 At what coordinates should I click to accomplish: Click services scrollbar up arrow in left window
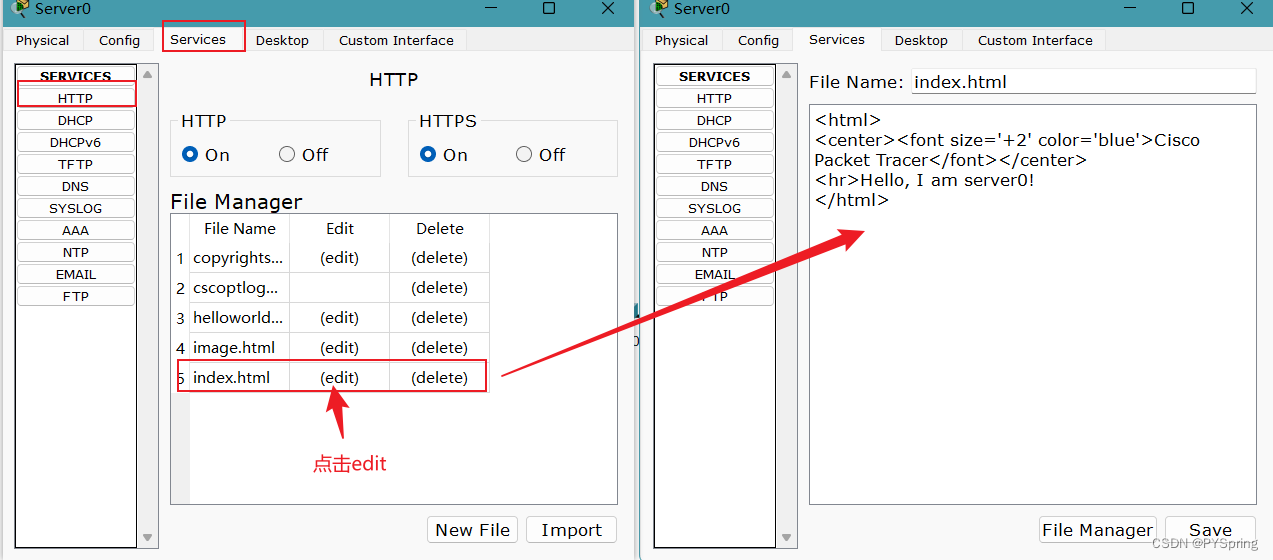click(x=148, y=74)
